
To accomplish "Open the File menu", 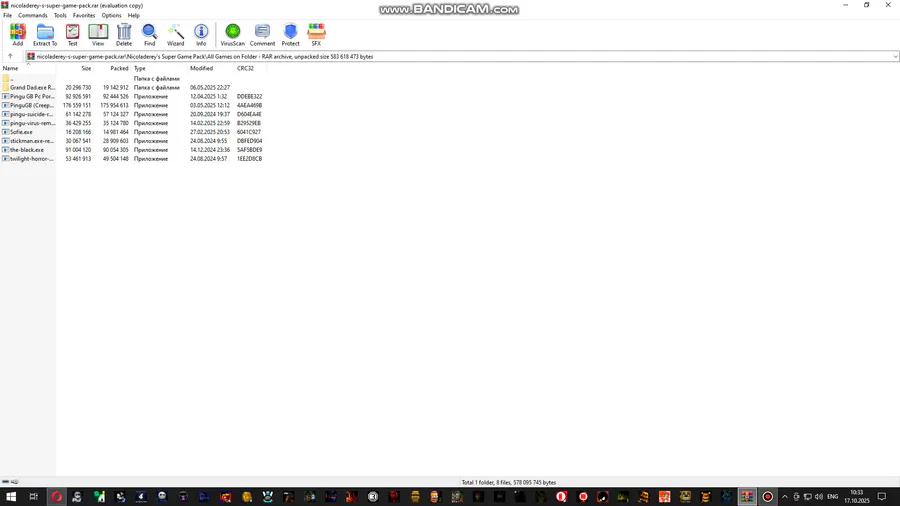I will (7, 15).
